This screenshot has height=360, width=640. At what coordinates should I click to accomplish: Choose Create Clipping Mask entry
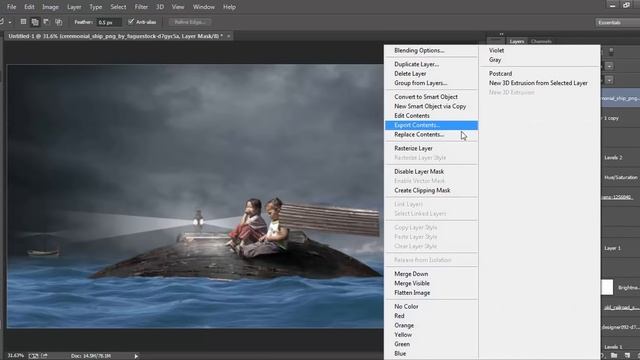tap(431, 191)
